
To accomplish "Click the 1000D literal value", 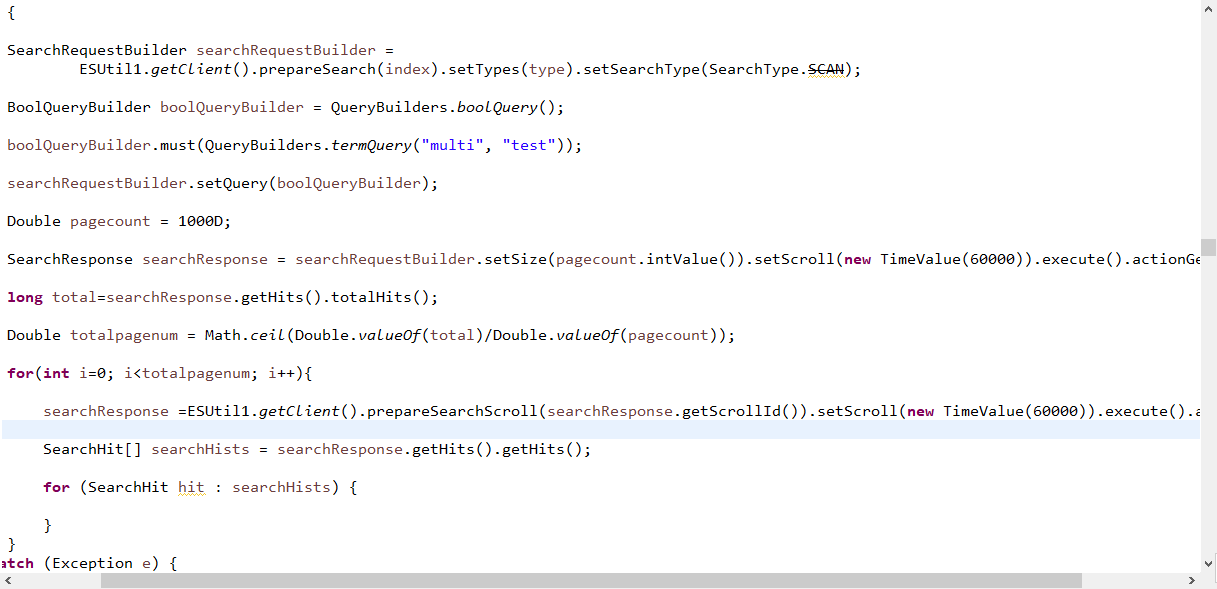I will click(x=201, y=221).
